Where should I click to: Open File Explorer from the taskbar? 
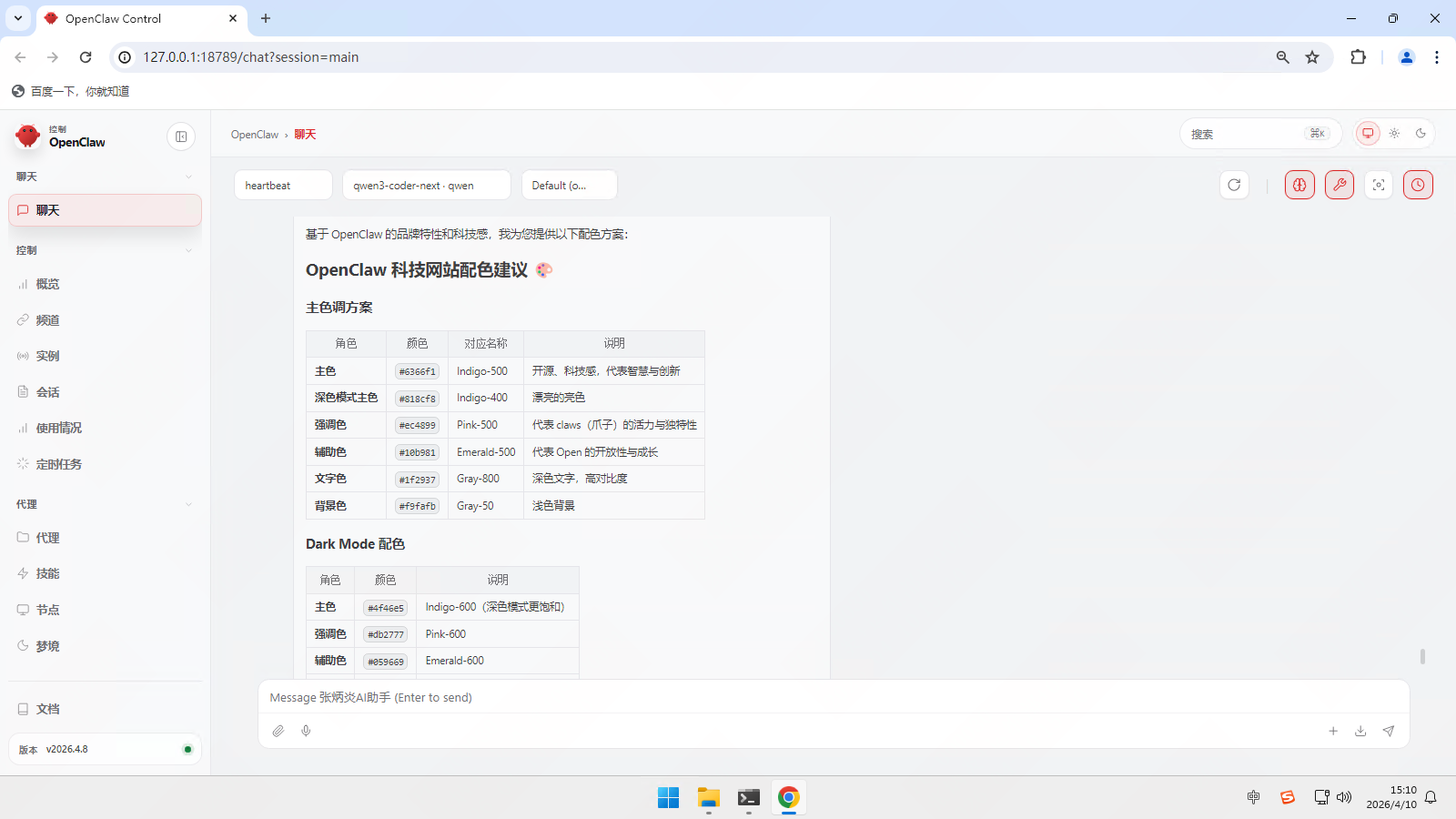tap(709, 797)
